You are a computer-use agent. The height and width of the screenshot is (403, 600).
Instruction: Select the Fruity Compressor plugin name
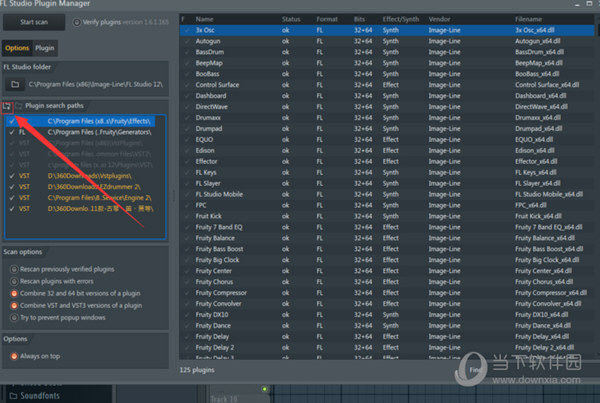point(221,293)
